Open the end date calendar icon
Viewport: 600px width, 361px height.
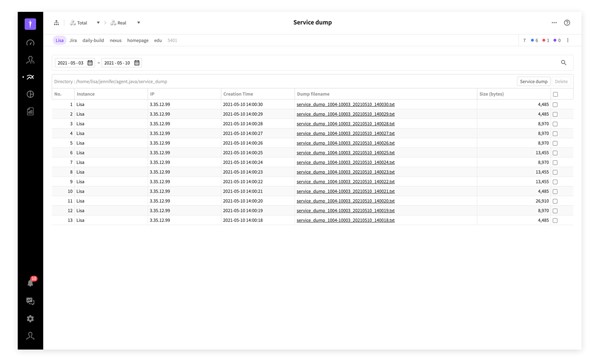click(x=137, y=62)
